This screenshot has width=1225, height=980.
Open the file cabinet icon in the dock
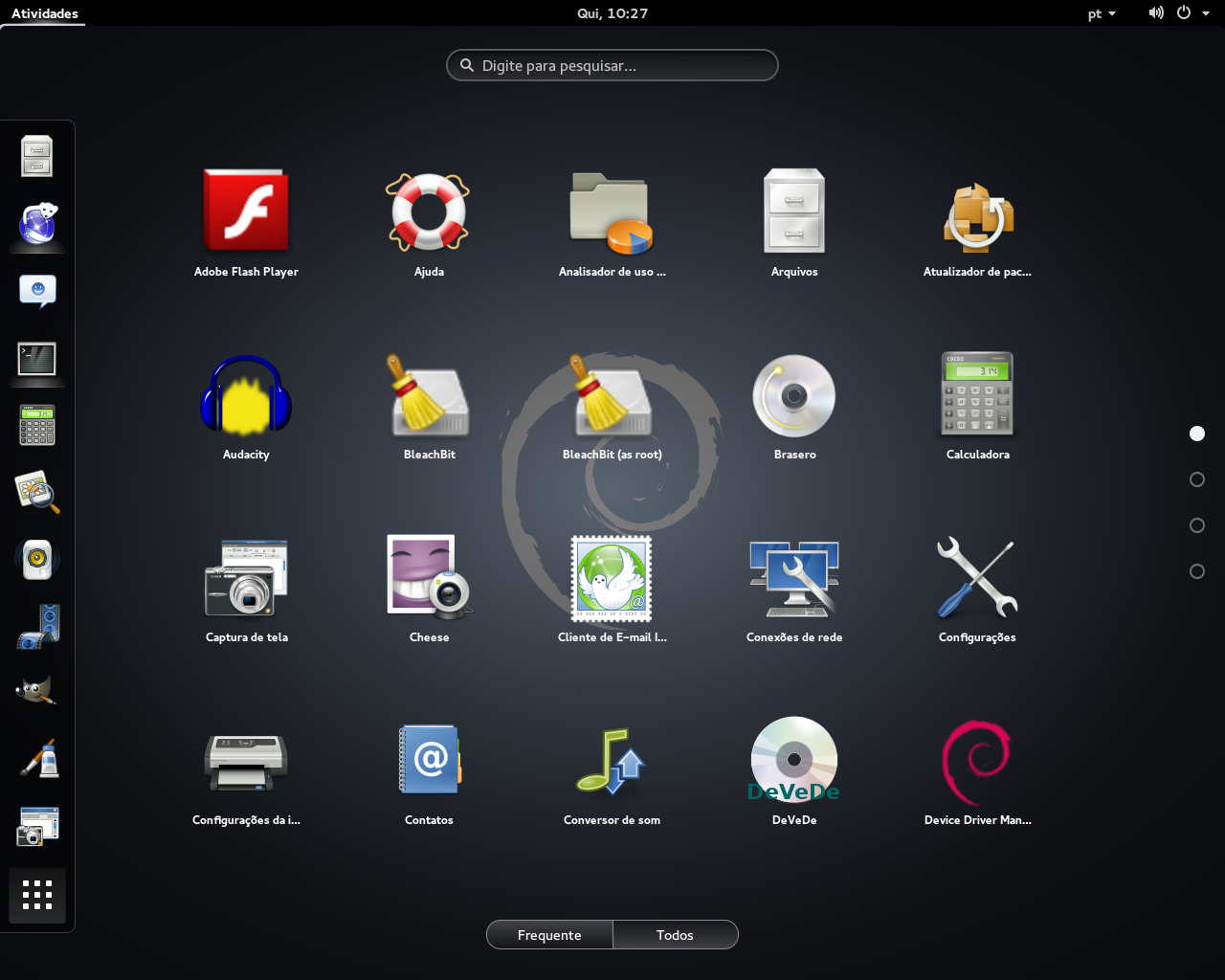coord(37,156)
